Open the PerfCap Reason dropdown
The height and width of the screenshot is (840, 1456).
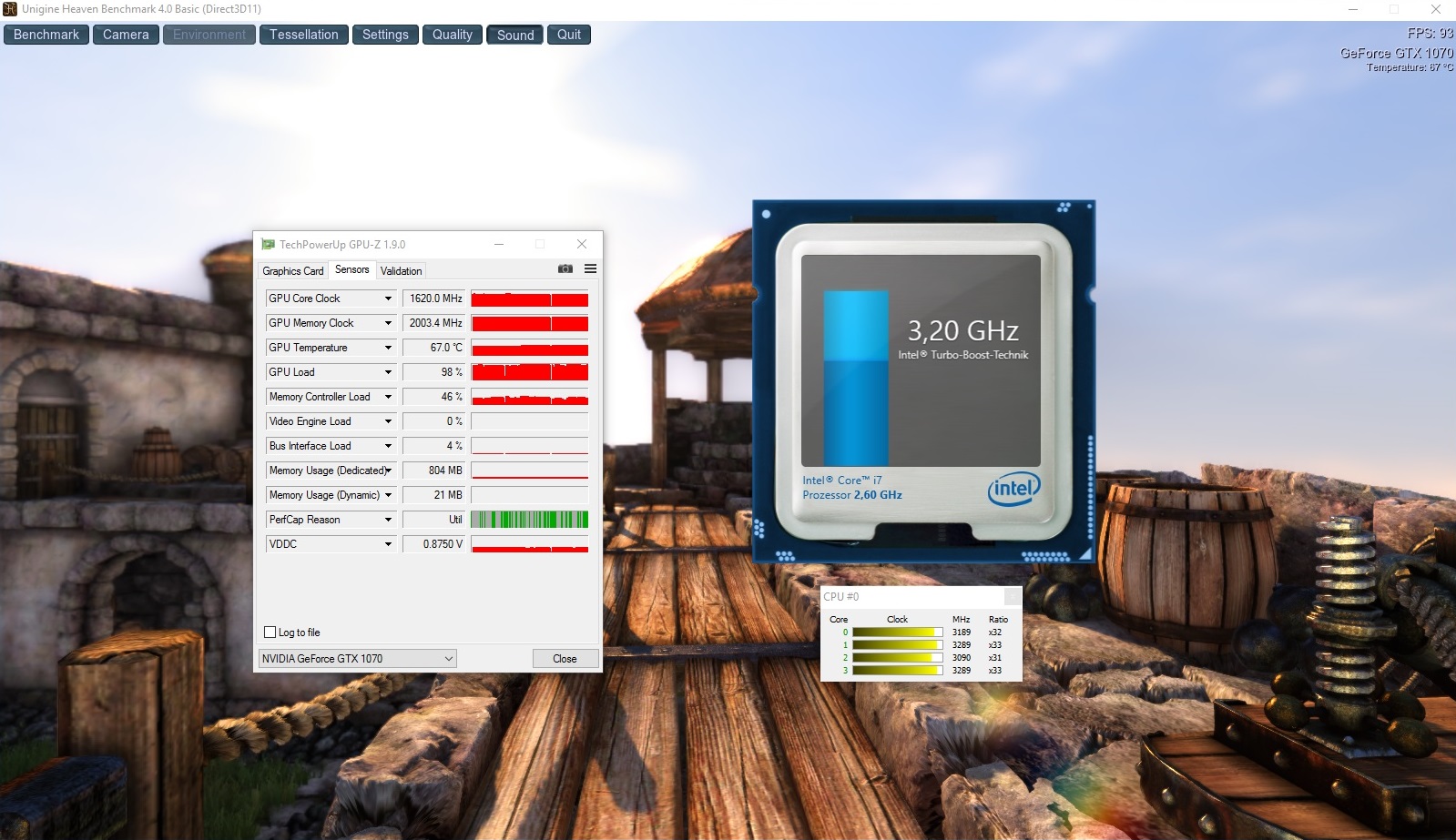click(388, 520)
